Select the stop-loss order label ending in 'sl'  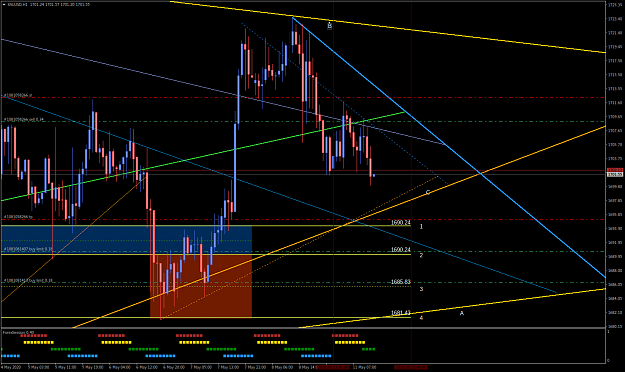click(18, 96)
